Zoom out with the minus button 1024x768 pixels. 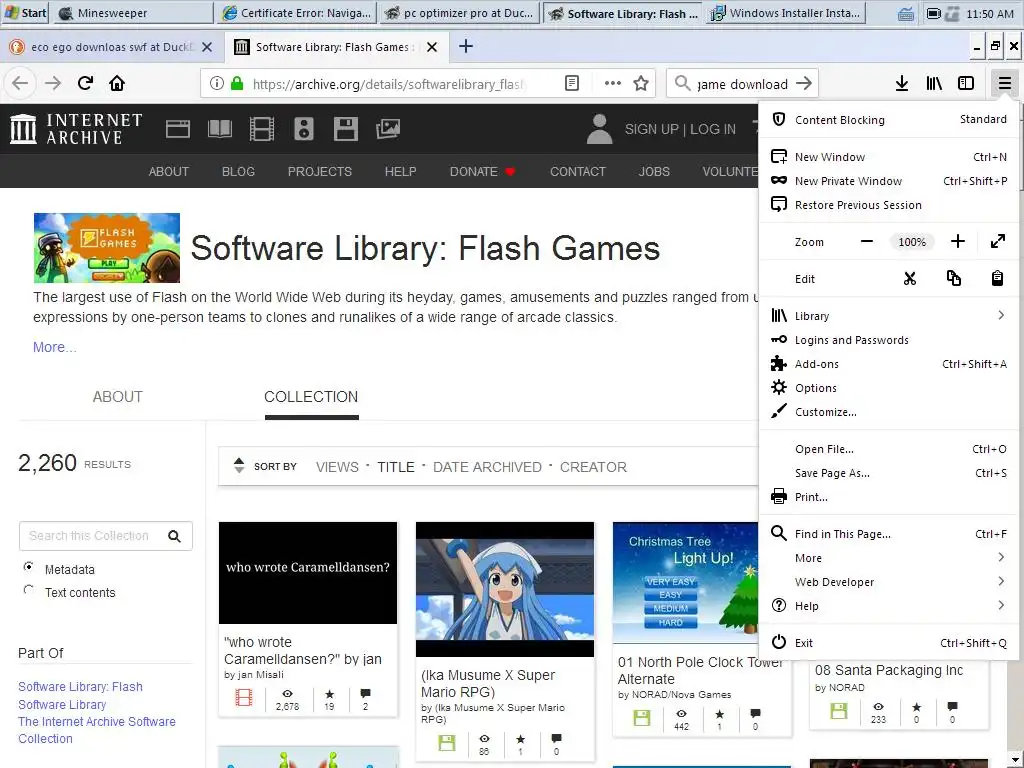(x=867, y=242)
